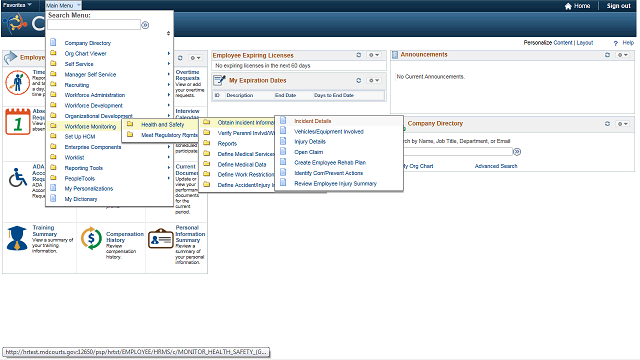This screenshot has width=640, height=360.
Task: Open Create Employee Rehab Plan
Action: click(330, 162)
